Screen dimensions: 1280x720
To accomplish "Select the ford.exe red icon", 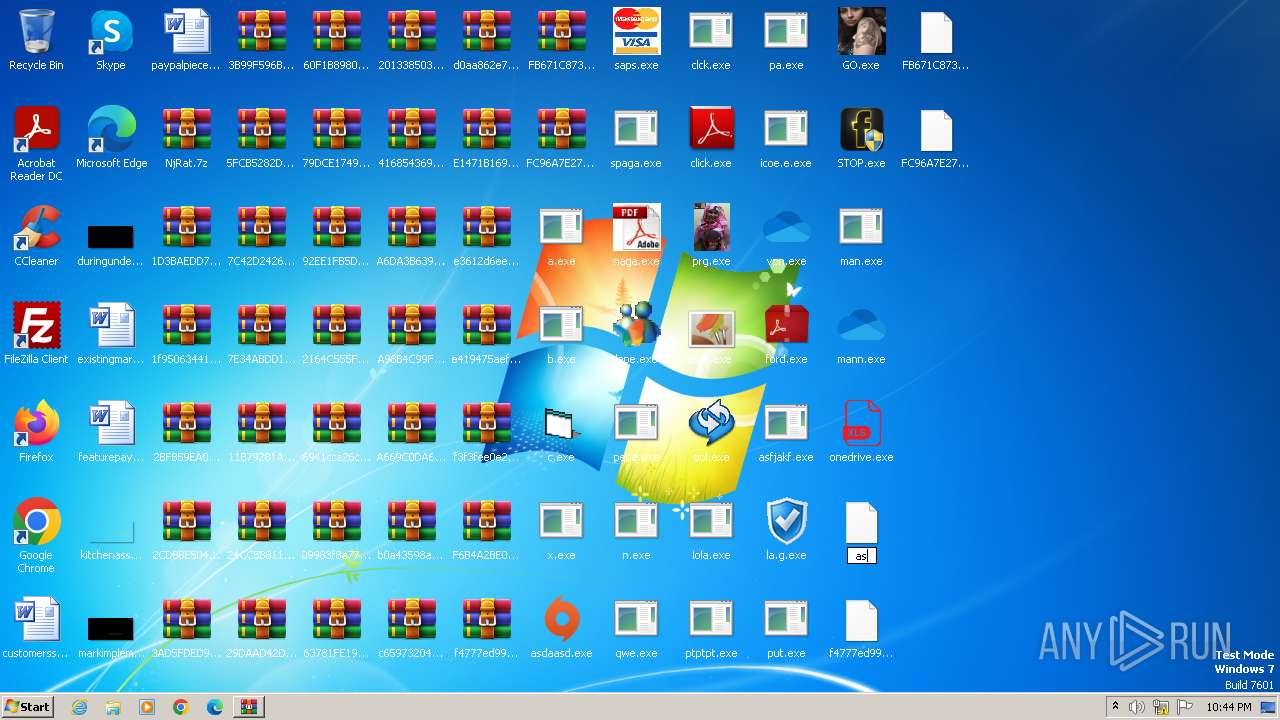I will [786, 334].
